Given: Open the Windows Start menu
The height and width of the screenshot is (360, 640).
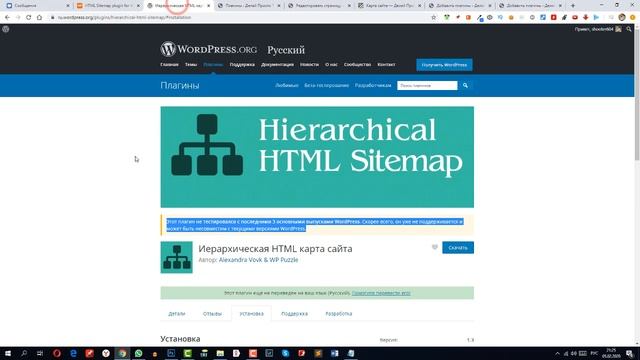Looking at the screenshot, I should 7,353.
